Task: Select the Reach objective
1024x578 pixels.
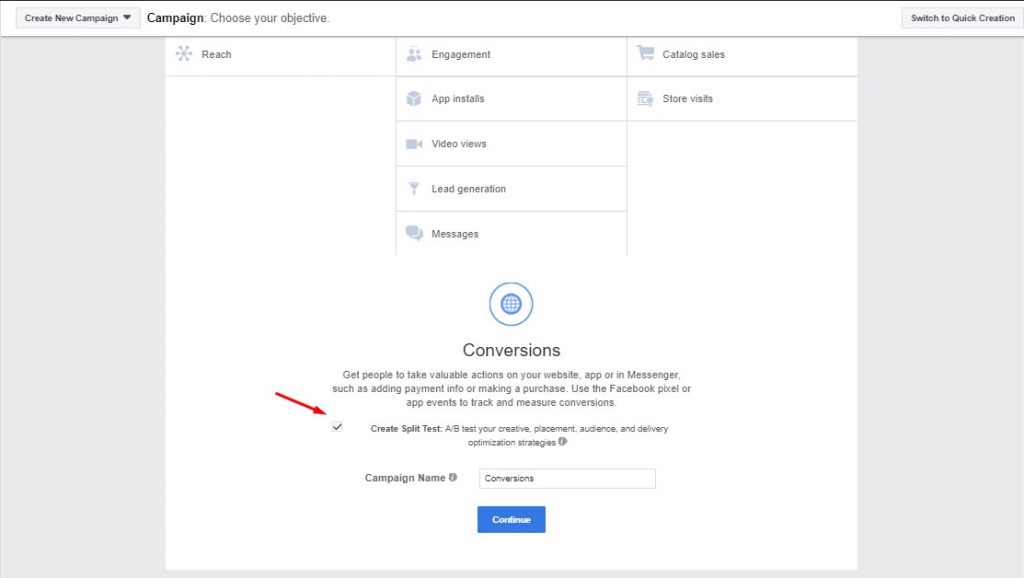Action: point(281,54)
